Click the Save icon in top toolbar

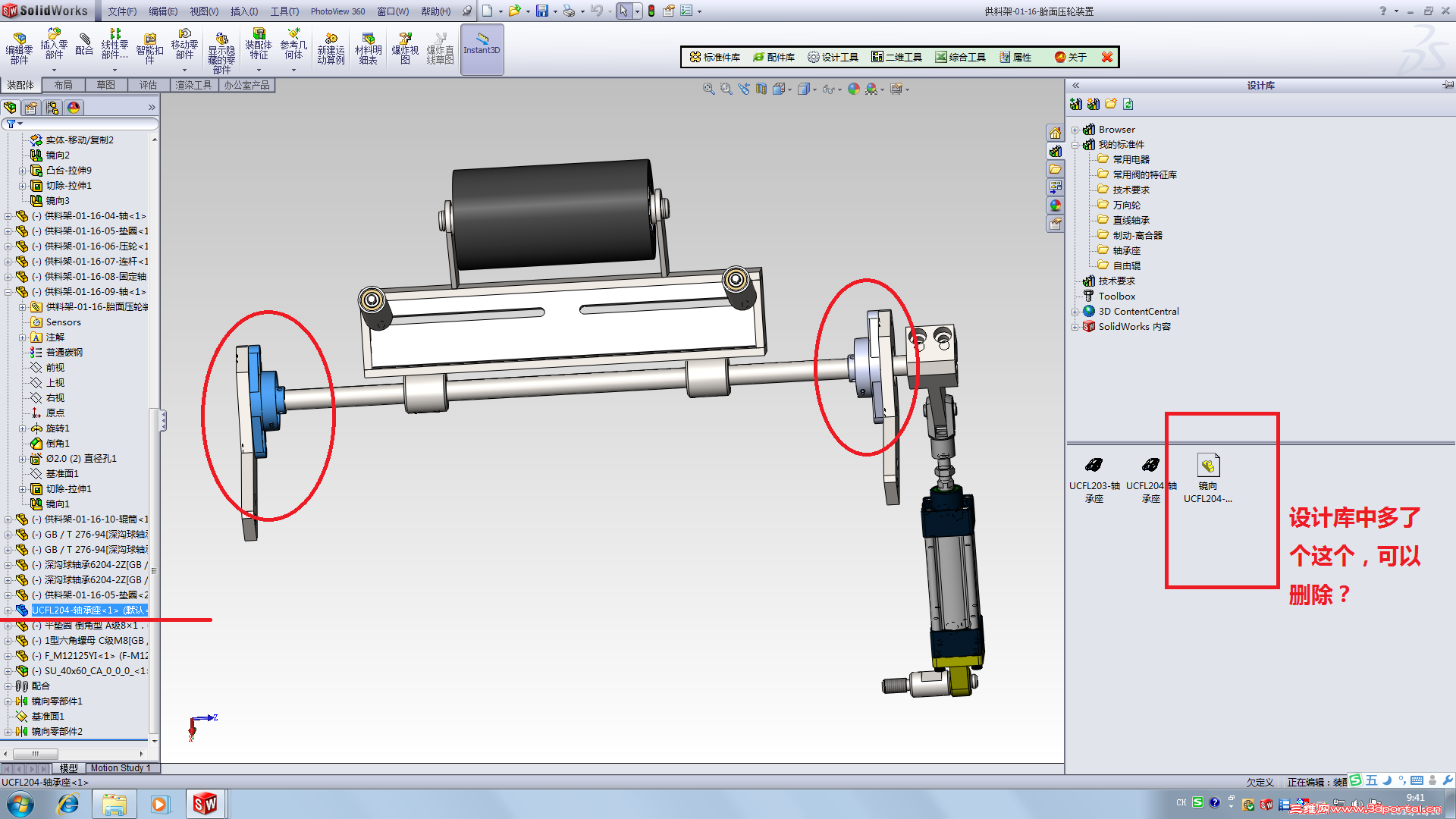pyautogui.click(x=541, y=11)
